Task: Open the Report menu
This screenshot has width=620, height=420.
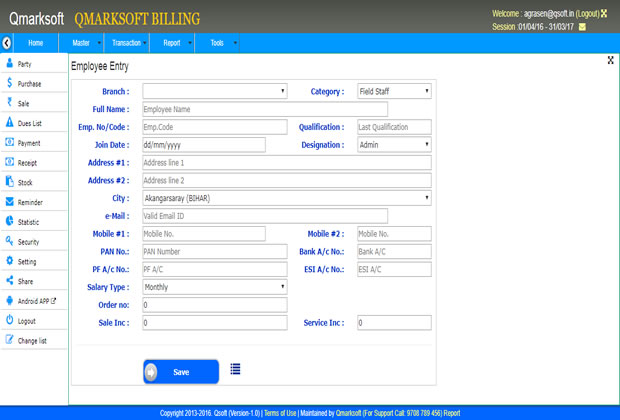Action: click(x=177, y=43)
